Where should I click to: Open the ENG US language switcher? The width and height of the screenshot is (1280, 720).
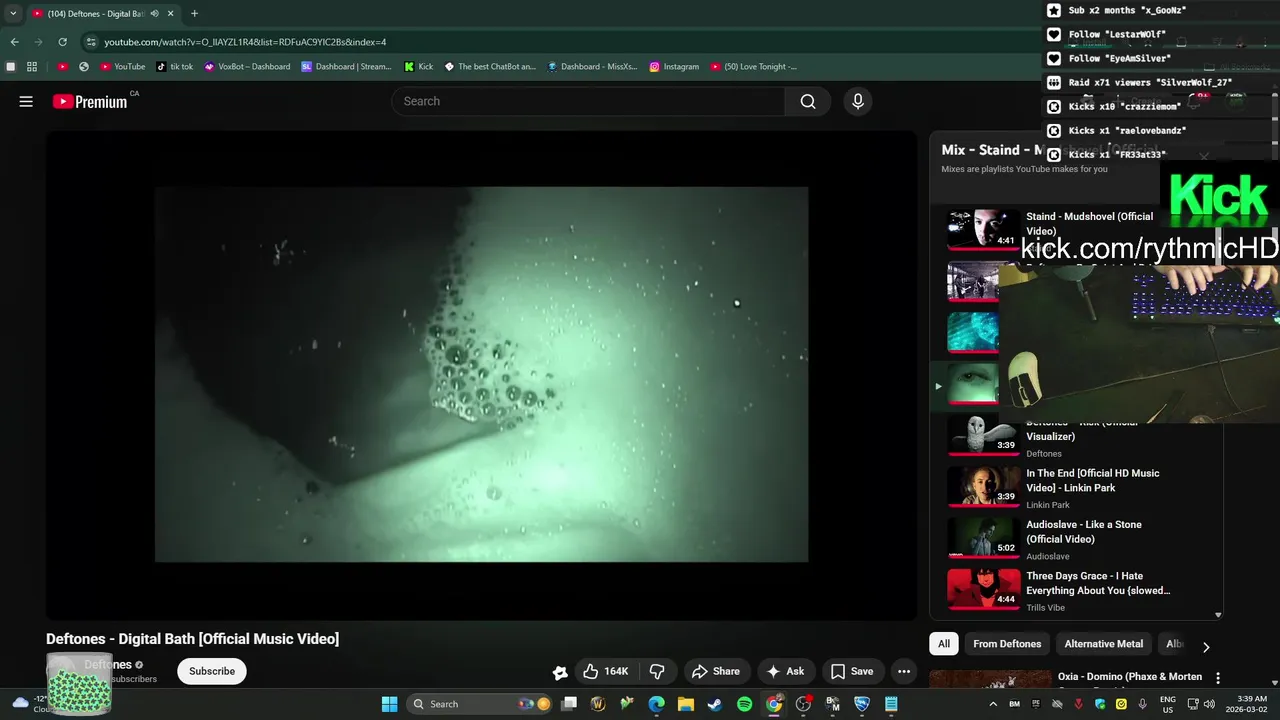1168,704
